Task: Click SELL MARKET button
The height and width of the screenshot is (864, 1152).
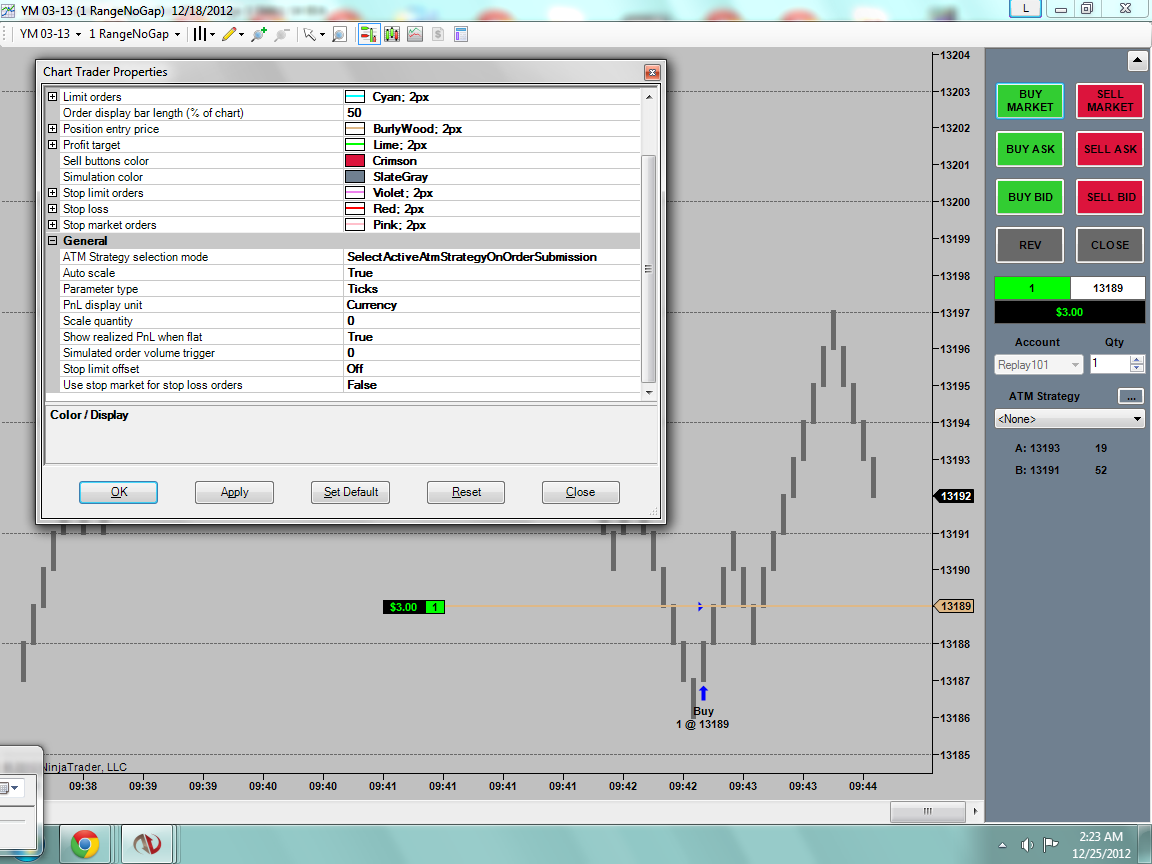Action: coord(1110,101)
